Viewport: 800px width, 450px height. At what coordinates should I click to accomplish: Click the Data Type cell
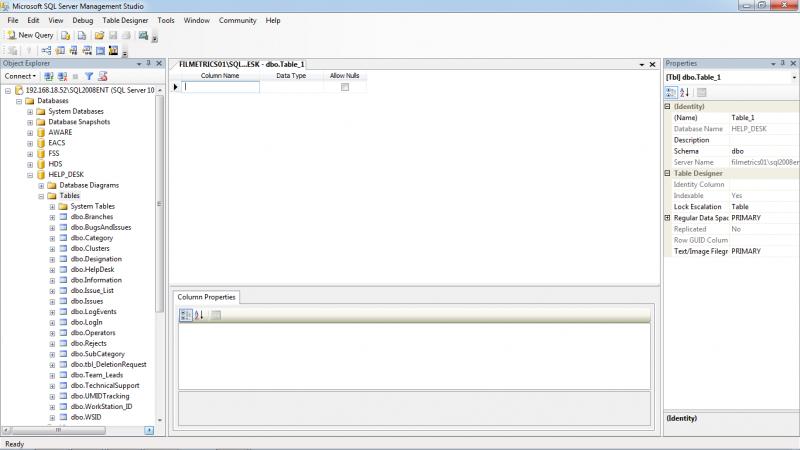point(291,87)
